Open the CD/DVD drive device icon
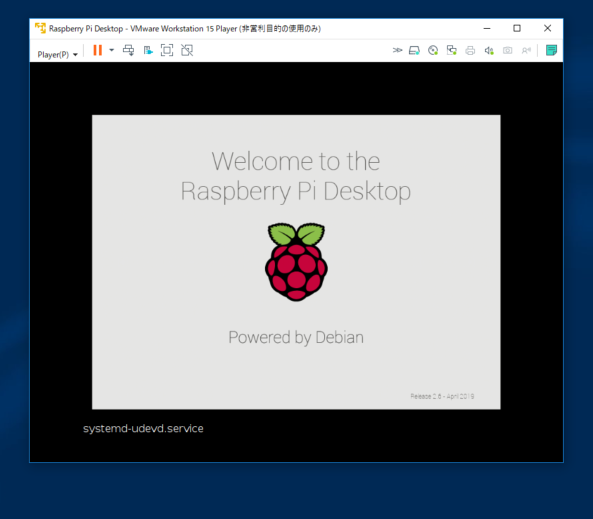 coord(433,50)
